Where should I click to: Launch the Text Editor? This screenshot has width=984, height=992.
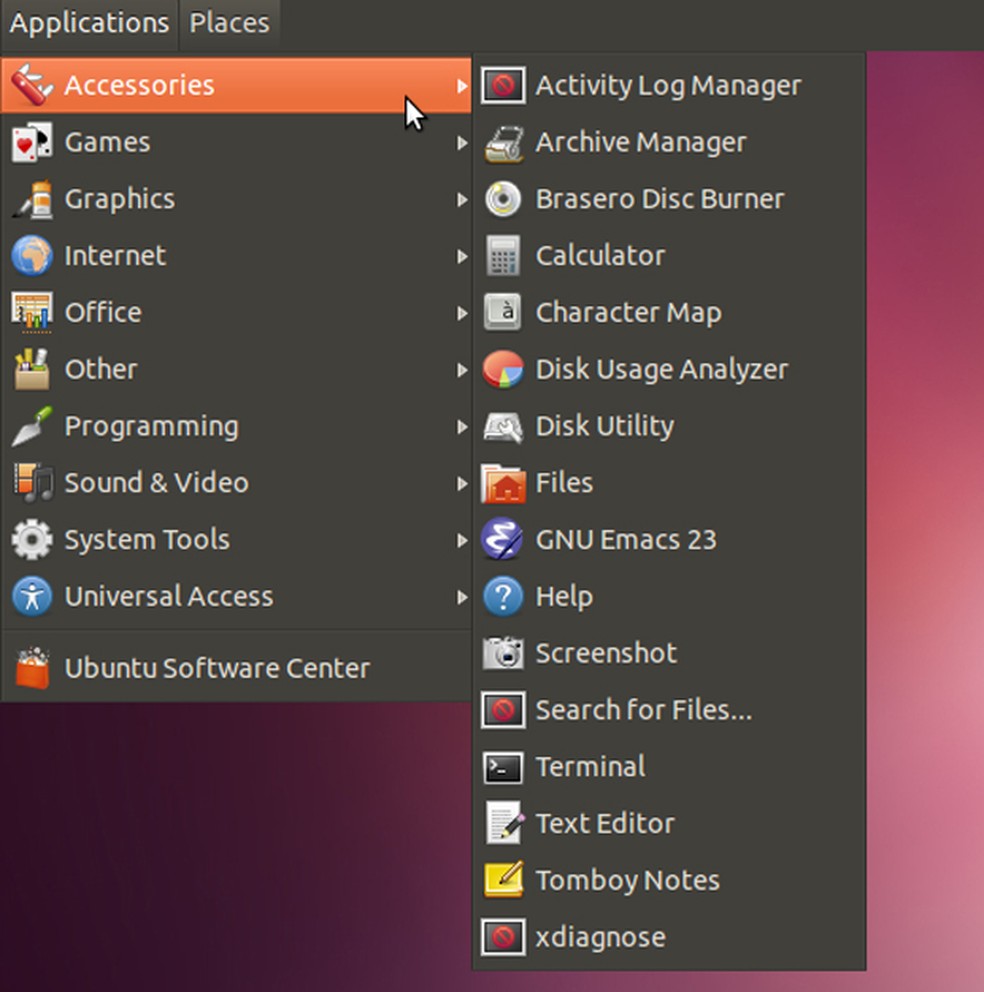pyautogui.click(x=604, y=823)
